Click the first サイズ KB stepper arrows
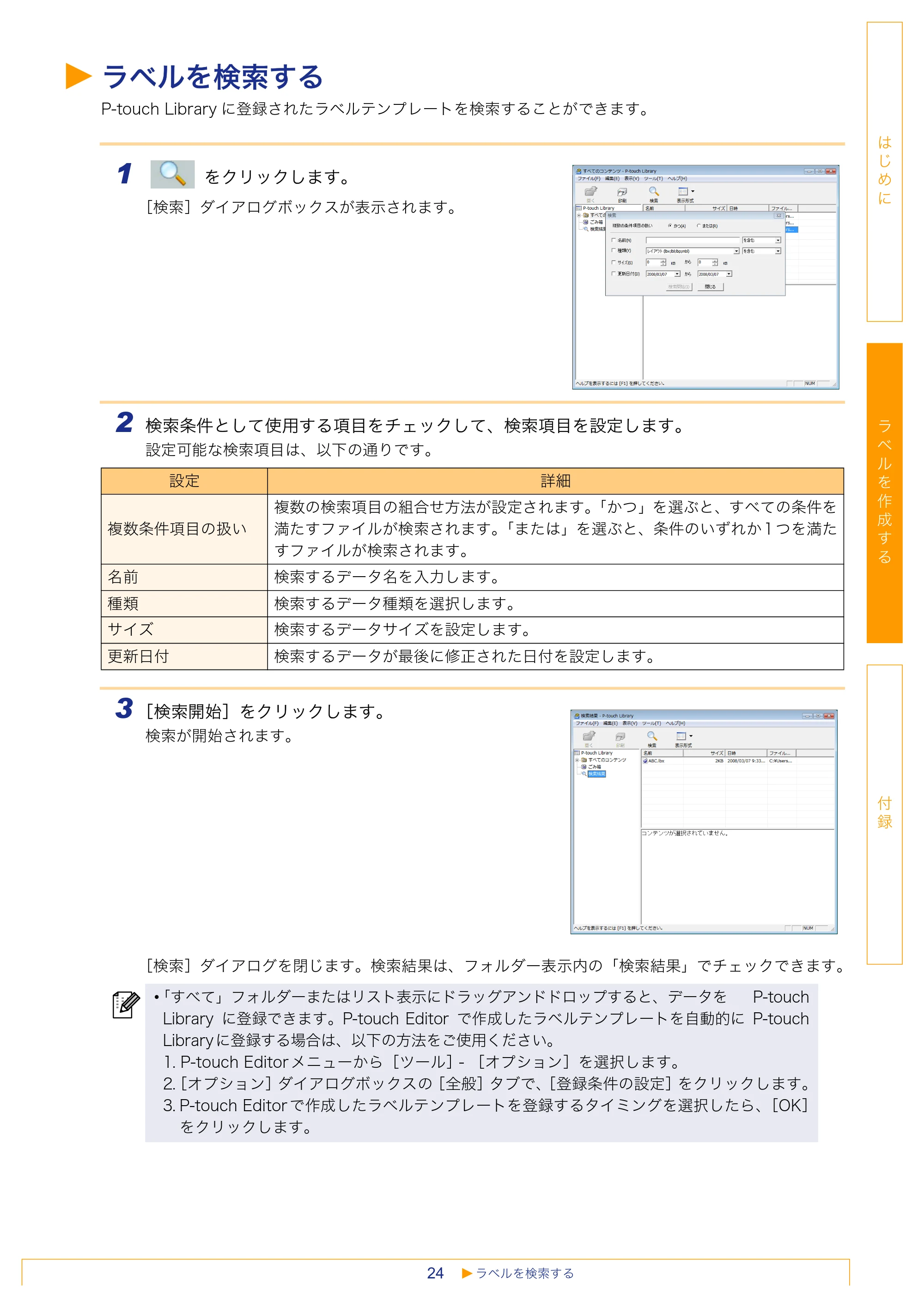Image resolution: width=924 pixels, height=1308 pixels. click(663, 262)
